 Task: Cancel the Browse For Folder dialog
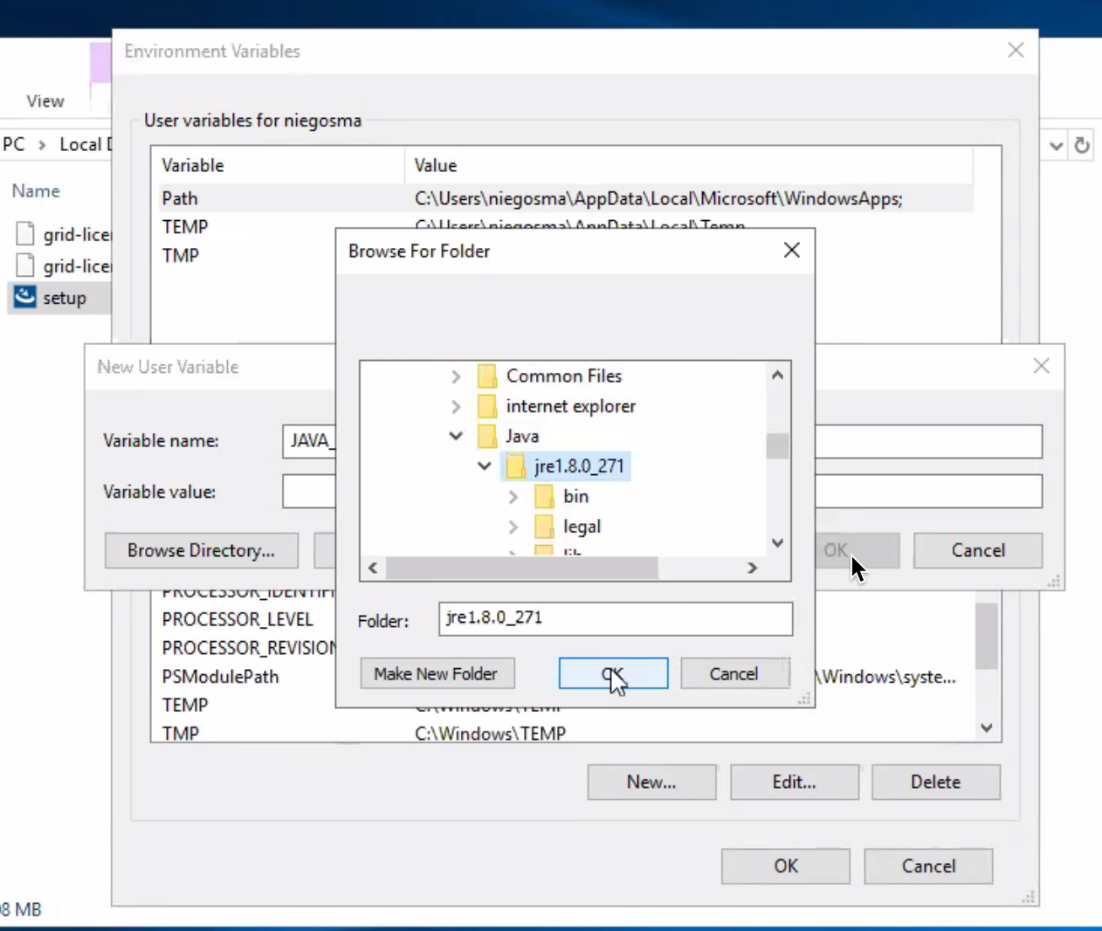click(x=734, y=674)
